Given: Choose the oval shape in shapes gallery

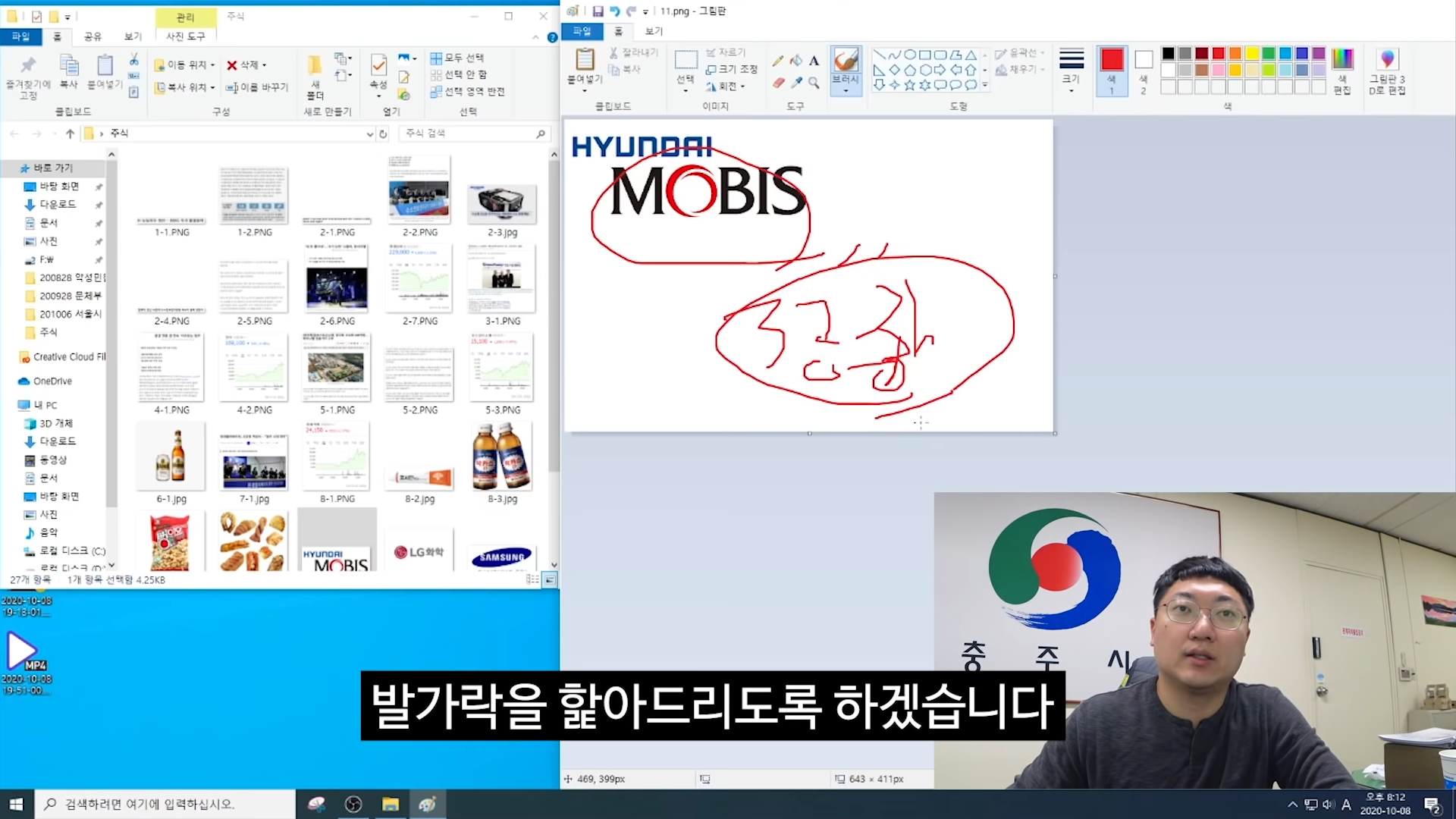Looking at the screenshot, I should (x=910, y=55).
